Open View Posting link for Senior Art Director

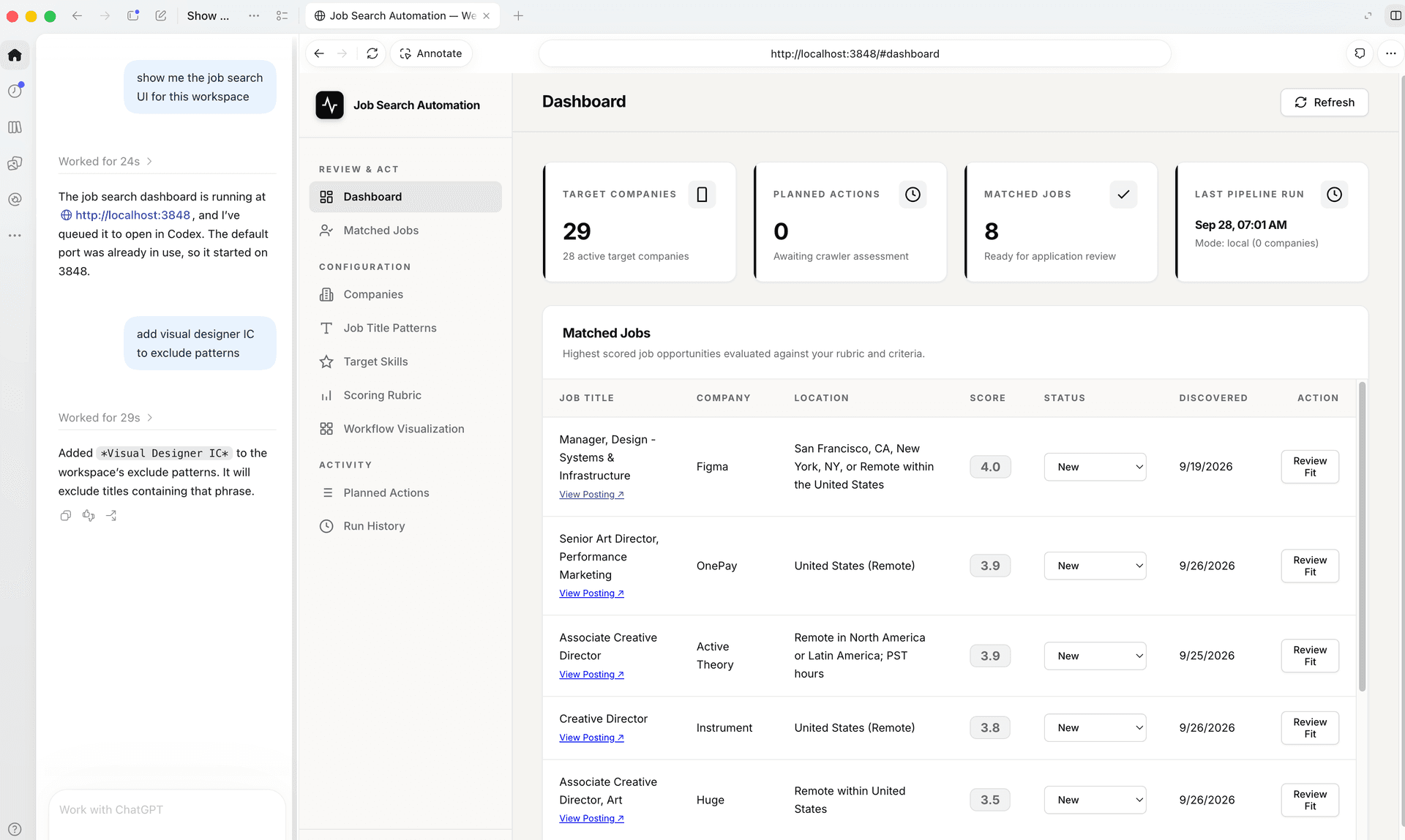tap(591, 593)
